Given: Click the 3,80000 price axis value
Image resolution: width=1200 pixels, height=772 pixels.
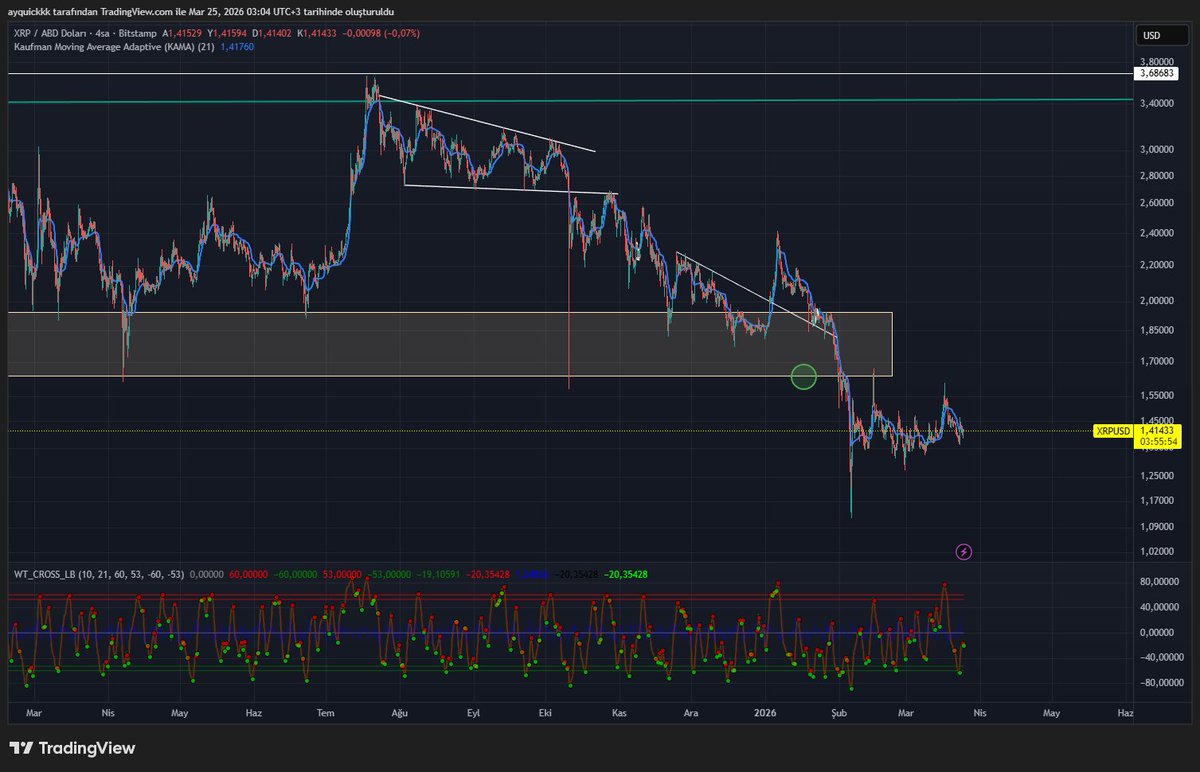Looking at the screenshot, I should pyautogui.click(x=1157, y=61).
